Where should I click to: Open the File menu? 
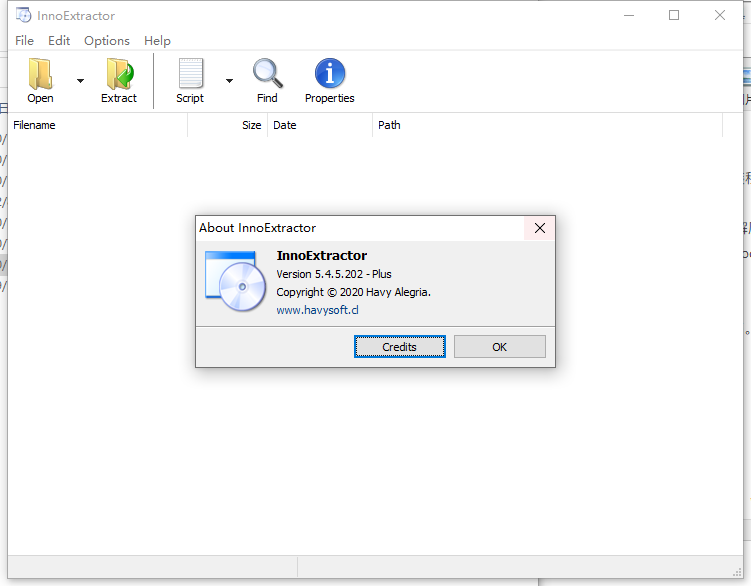click(x=24, y=41)
